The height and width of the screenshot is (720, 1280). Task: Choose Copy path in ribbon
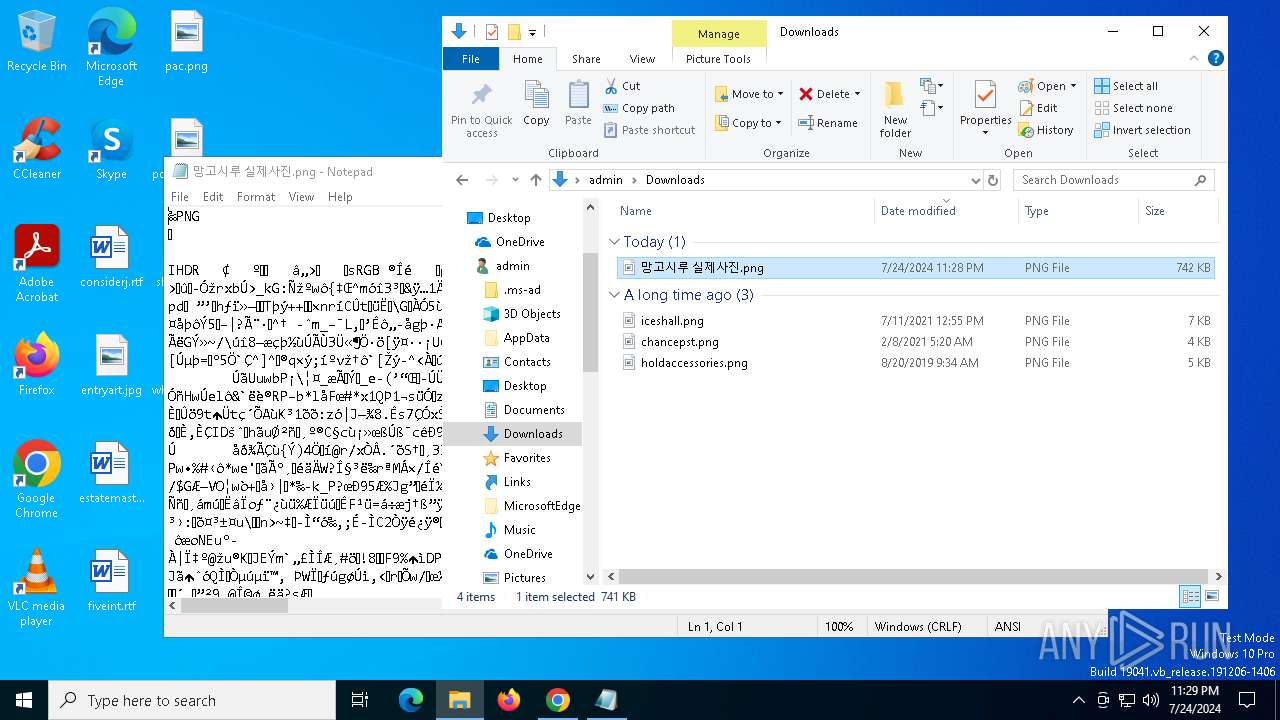pos(639,108)
